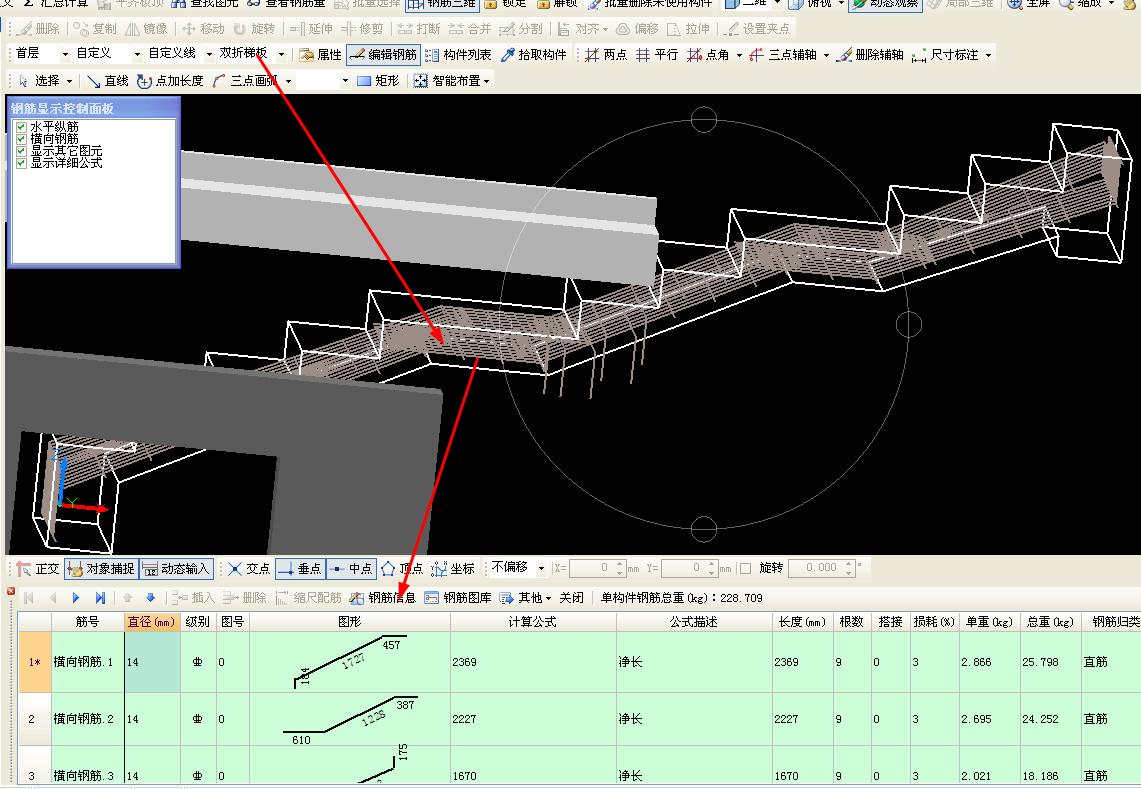Click the 直径(mm) column header
1141x789 pixels.
pos(152,622)
